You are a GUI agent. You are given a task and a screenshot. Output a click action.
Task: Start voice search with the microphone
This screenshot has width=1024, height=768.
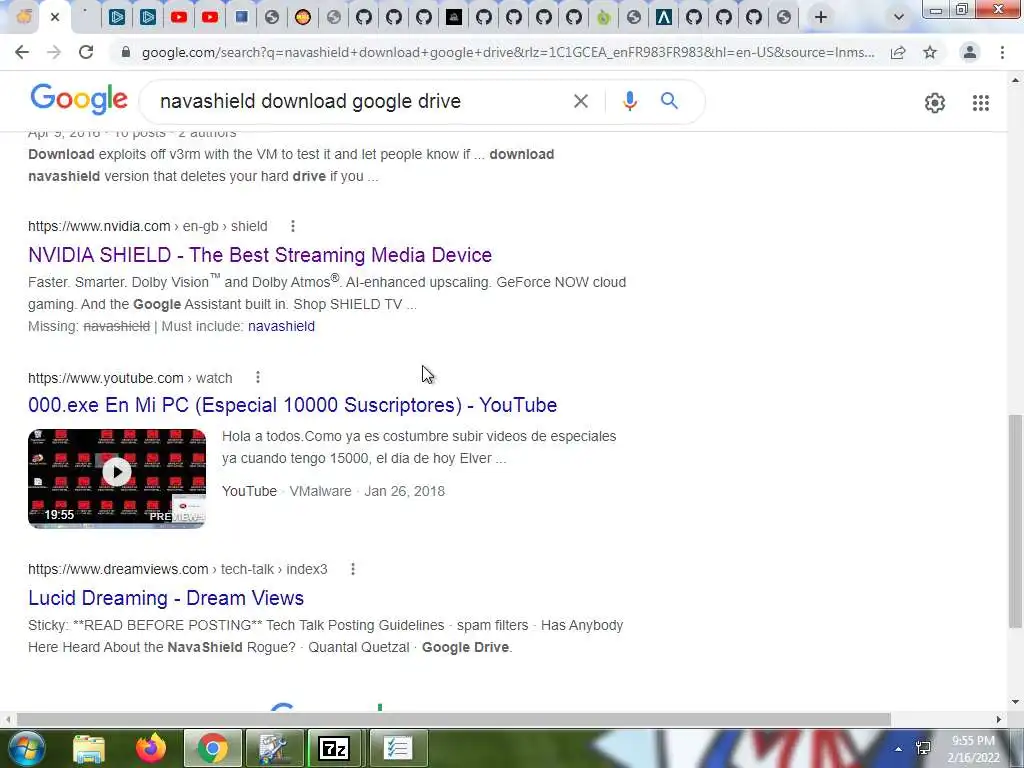tap(630, 101)
